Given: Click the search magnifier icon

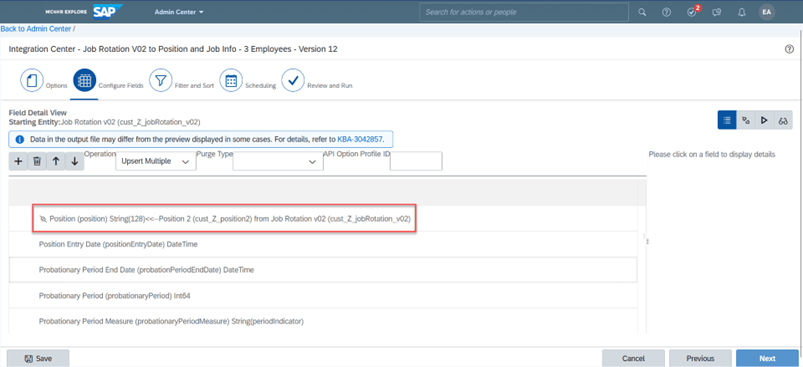Looking at the screenshot, I should click(642, 12).
